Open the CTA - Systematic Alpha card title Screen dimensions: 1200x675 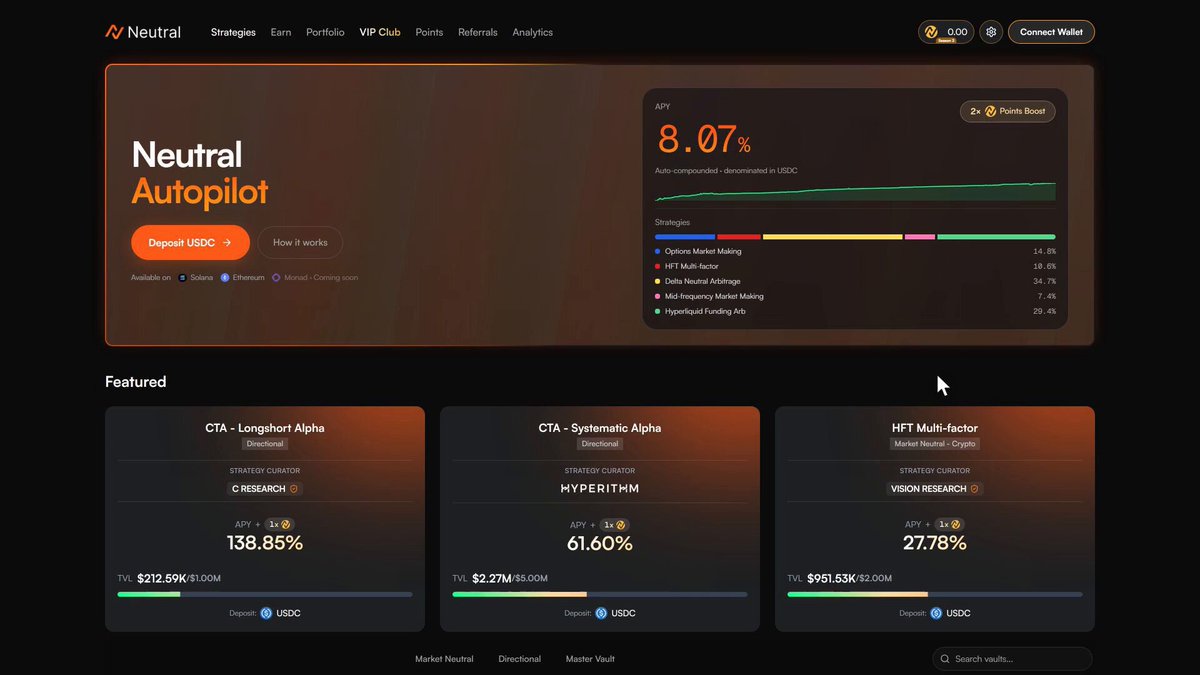pos(600,428)
